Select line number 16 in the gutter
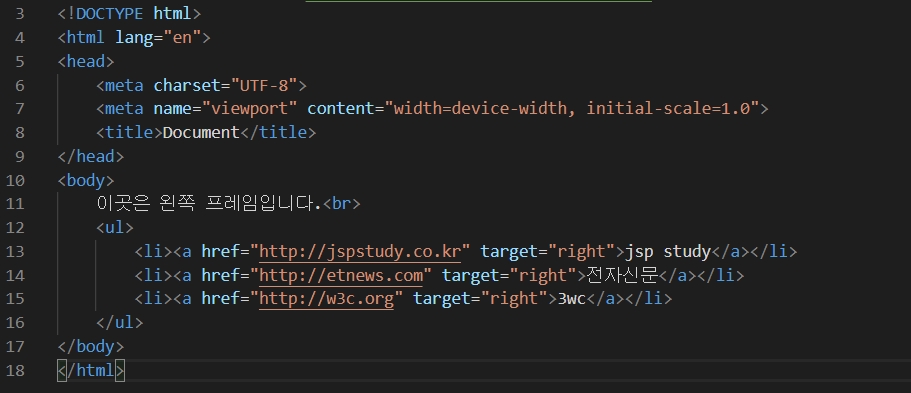This screenshot has height=393, width=911. 15,322
